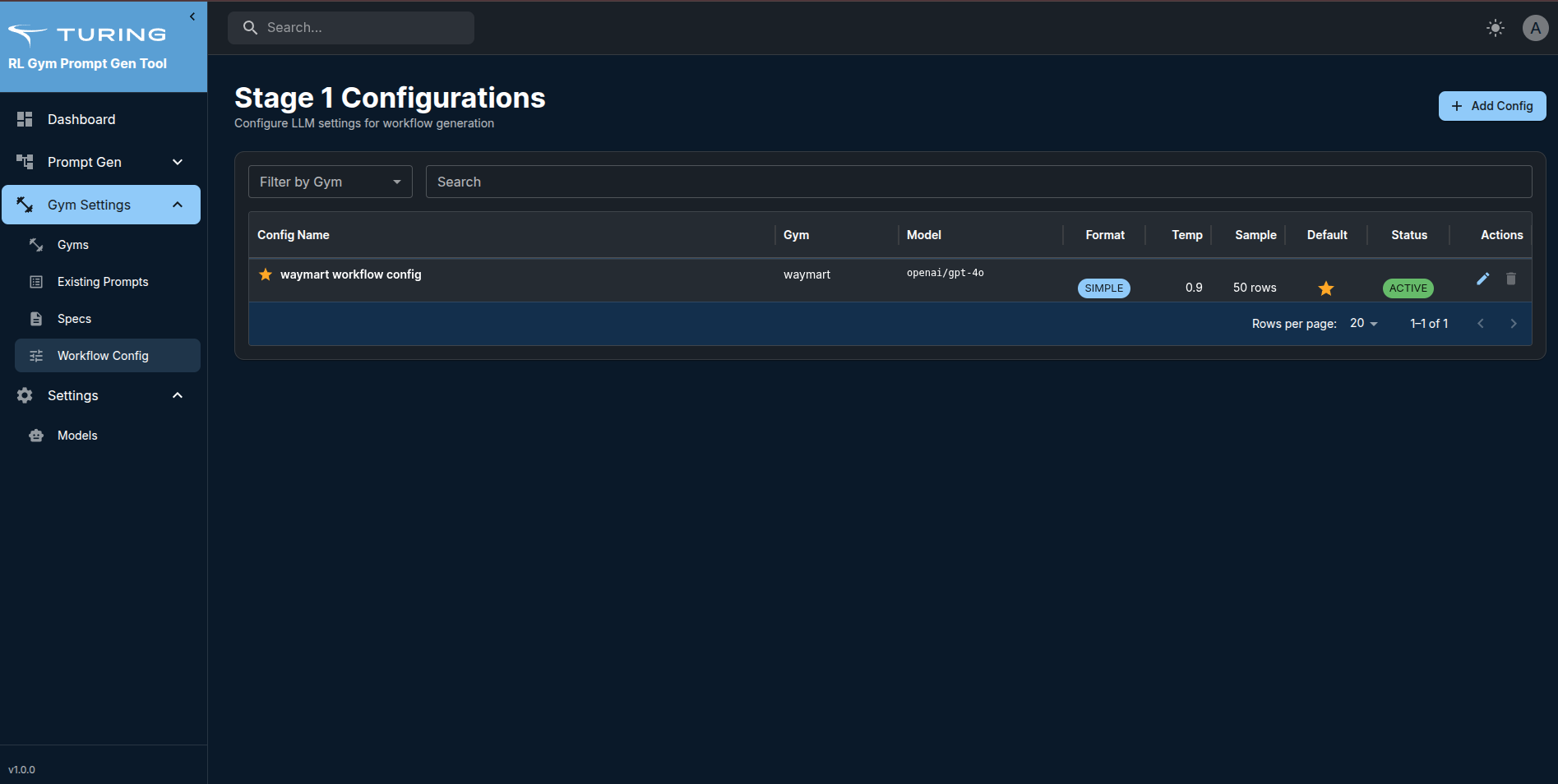Change rows per page from 20
The height and width of the screenshot is (784, 1558).
[x=1362, y=323]
